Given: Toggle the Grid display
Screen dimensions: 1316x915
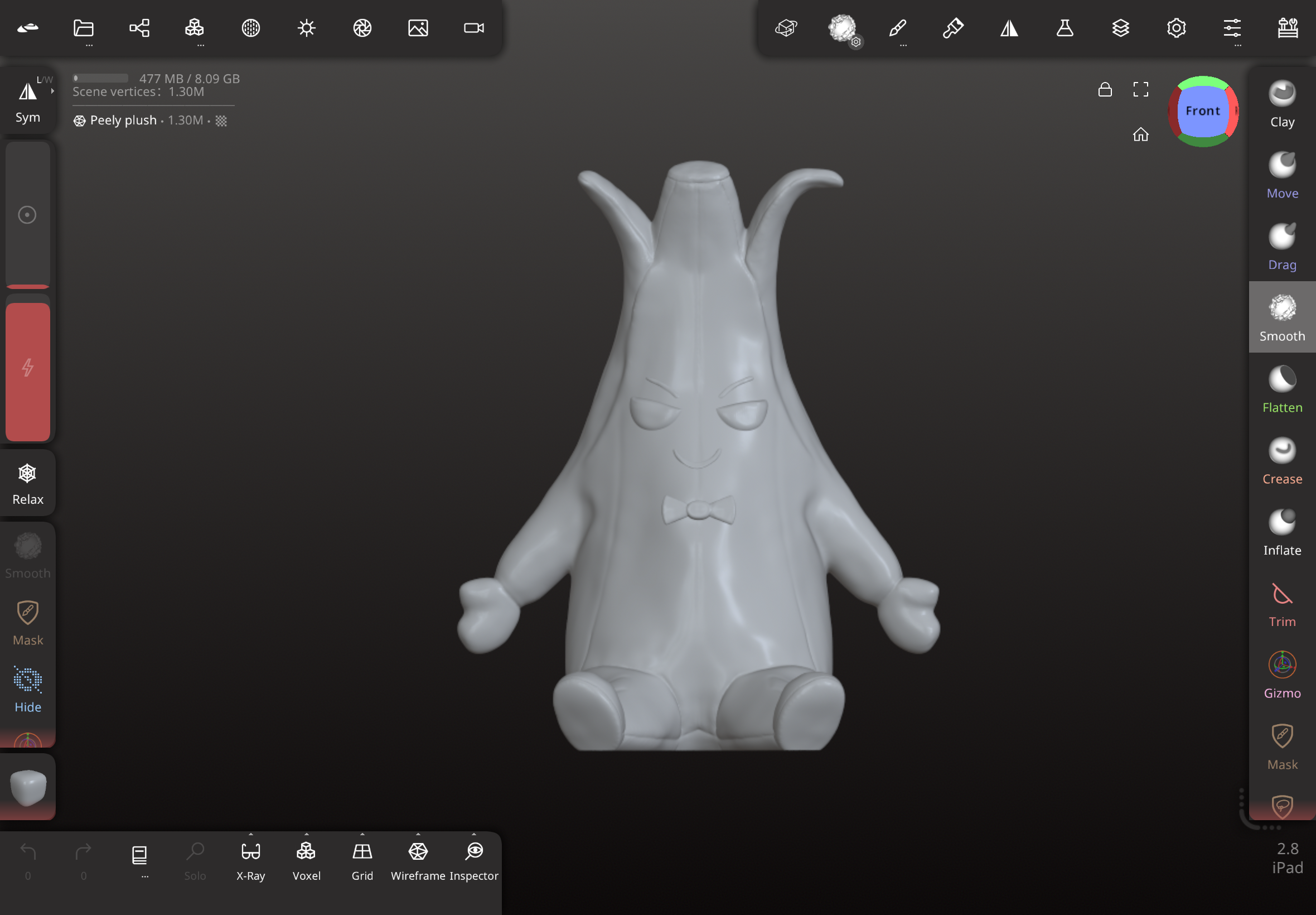Looking at the screenshot, I should [x=362, y=860].
